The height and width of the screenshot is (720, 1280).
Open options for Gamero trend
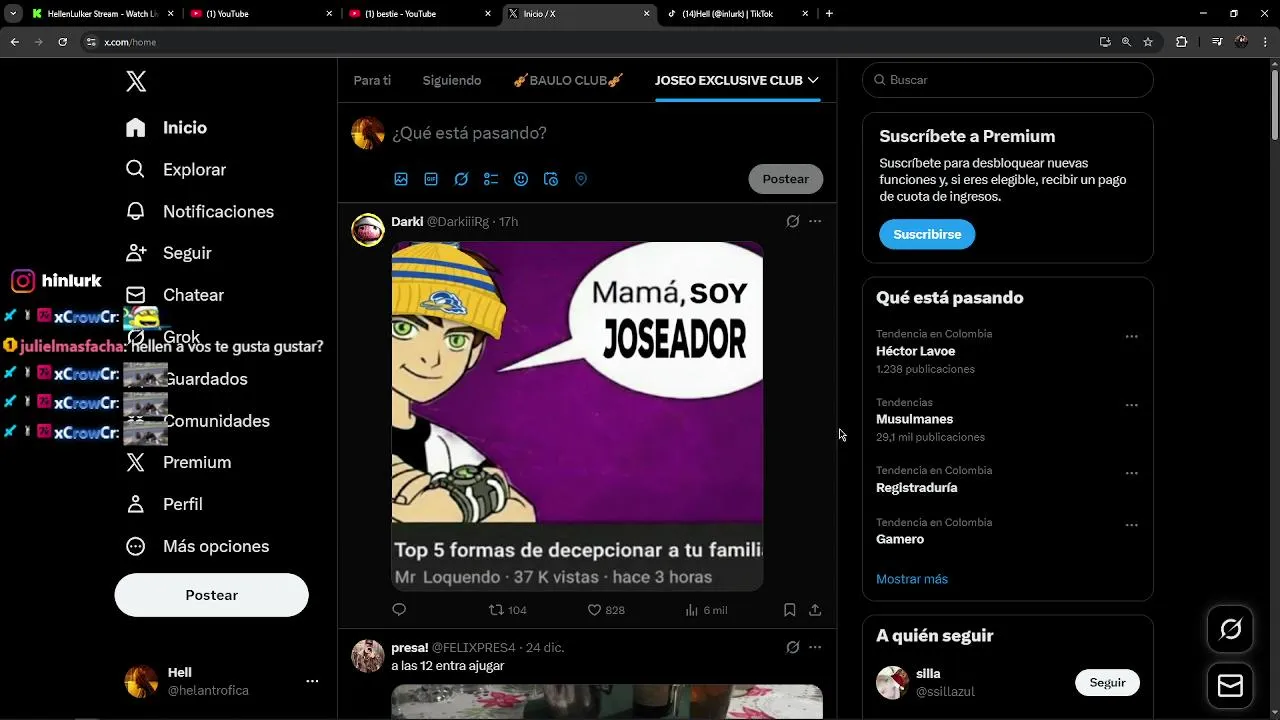point(1132,525)
